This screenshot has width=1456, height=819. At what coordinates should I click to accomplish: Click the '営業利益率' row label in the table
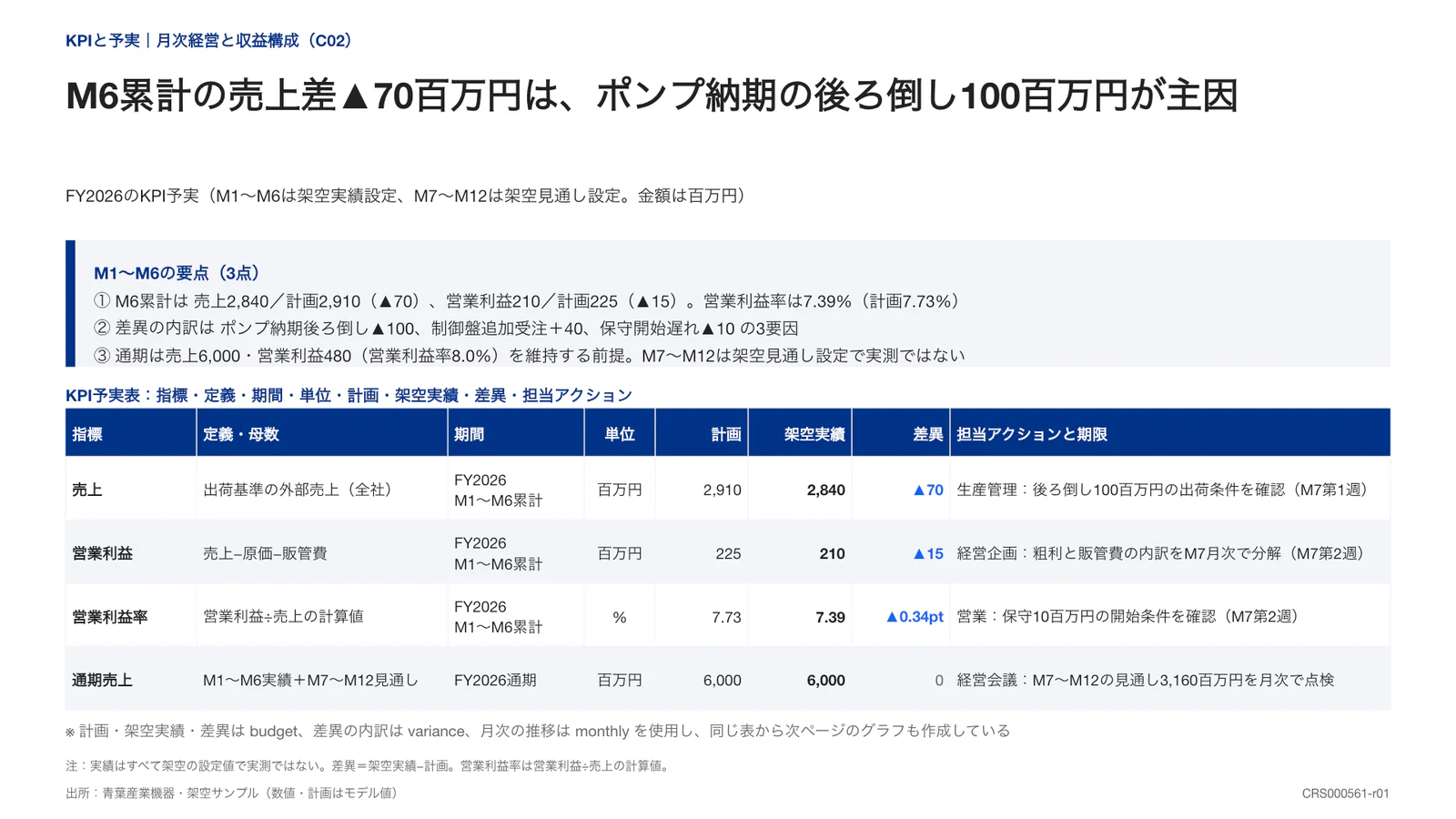coord(110,617)
